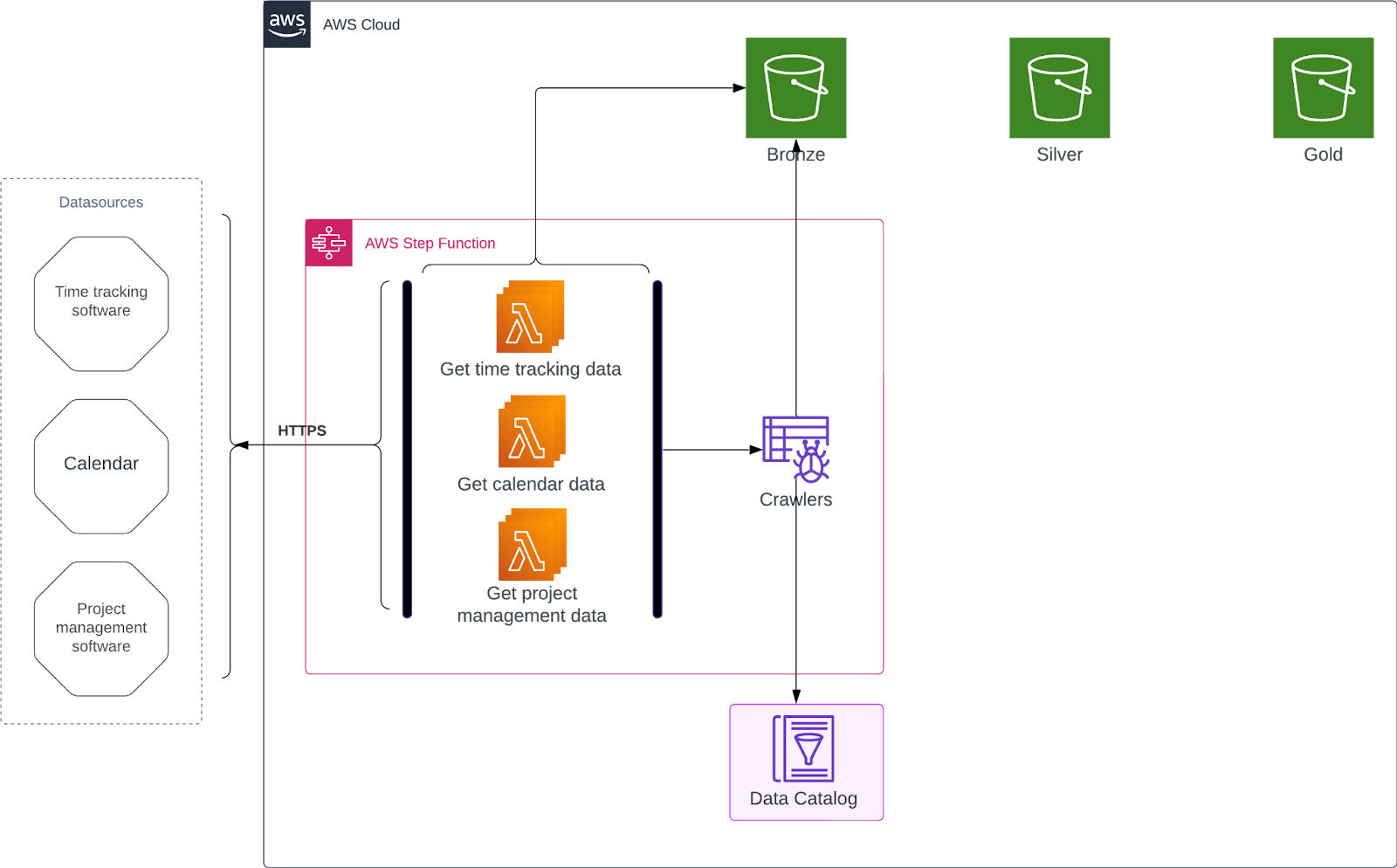This screenshot has height=868, width=1397.
Task: Click the AWS Cloud label
Action: pos(361,24)
